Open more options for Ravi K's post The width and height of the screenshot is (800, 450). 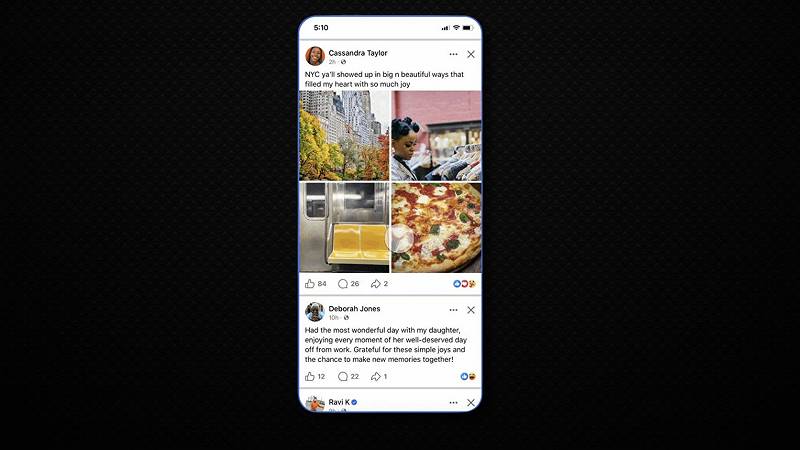pos(453,403)
